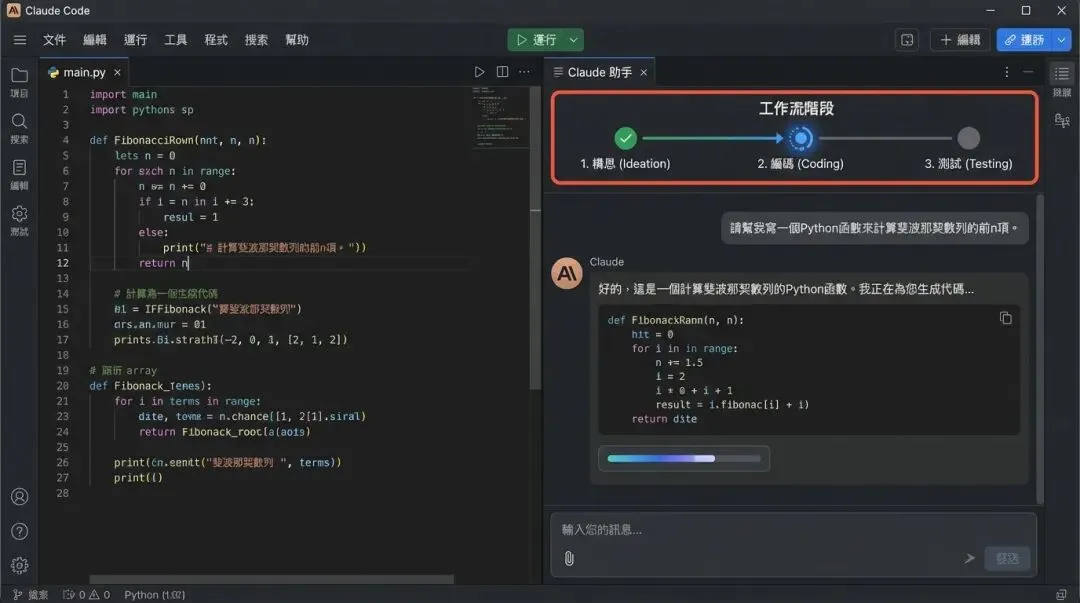
Task: Open the 文件 menu
Action: click(x=54, y=40)
